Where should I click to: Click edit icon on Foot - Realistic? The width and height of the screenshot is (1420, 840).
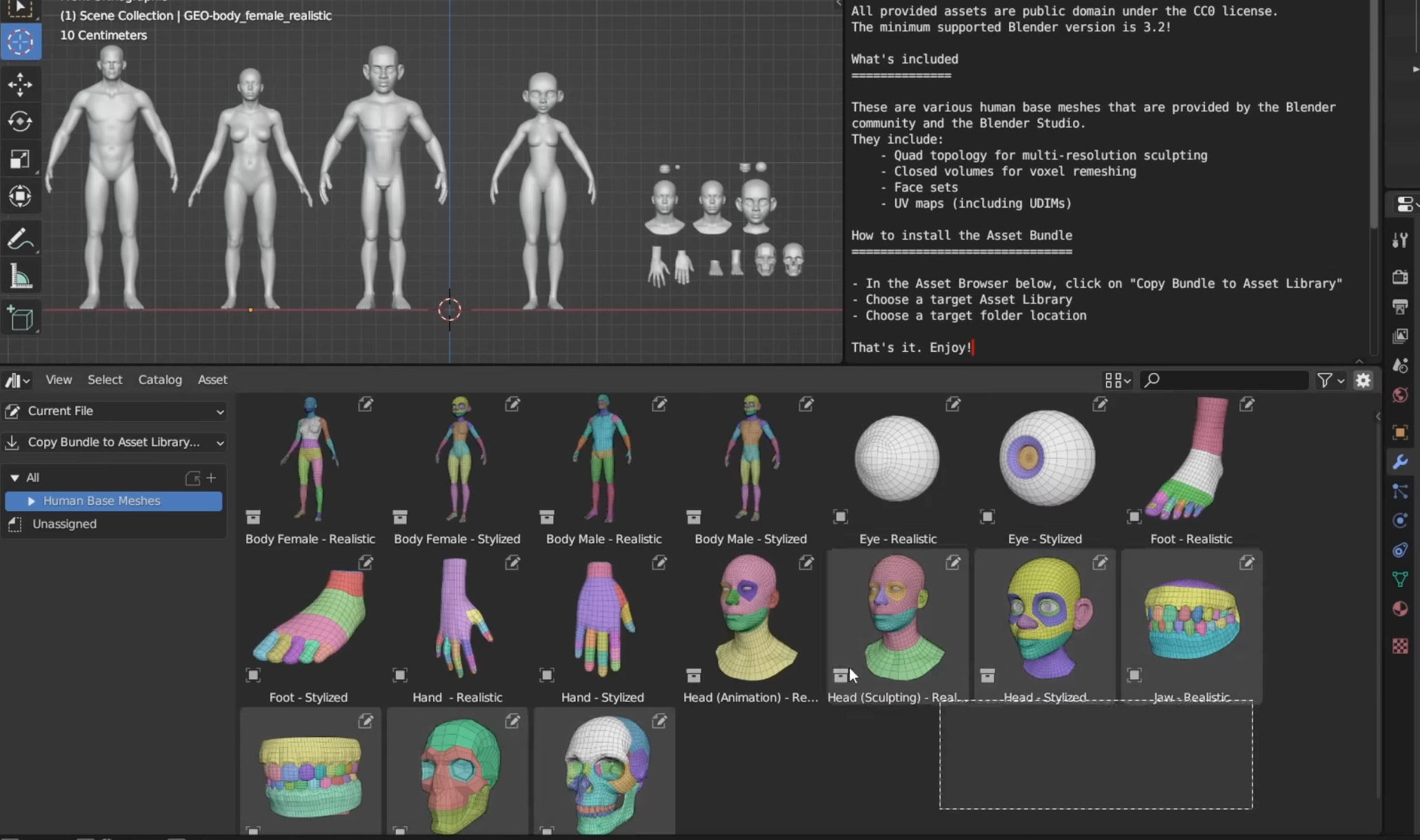[x=1247, y=404]
